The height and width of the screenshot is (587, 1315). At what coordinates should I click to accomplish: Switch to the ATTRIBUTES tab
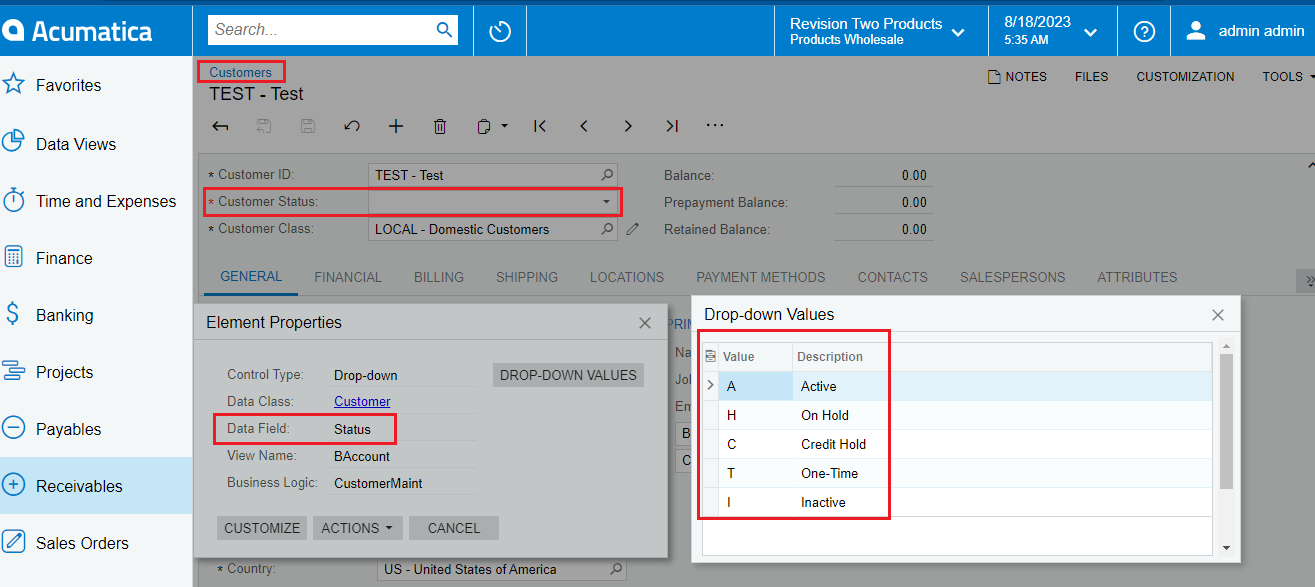[x=1137, y=277]
